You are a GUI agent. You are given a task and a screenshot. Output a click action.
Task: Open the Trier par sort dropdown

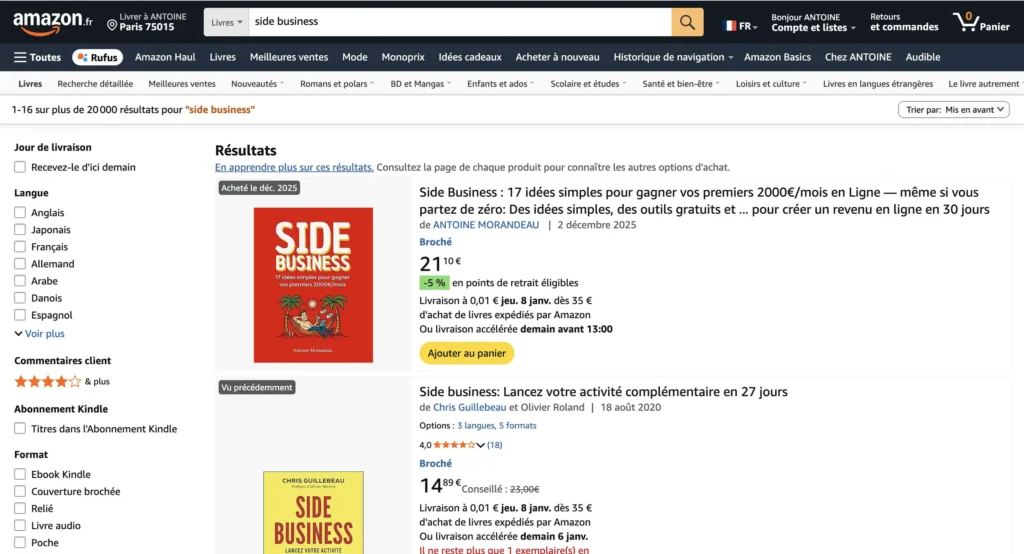coord(953,110)
